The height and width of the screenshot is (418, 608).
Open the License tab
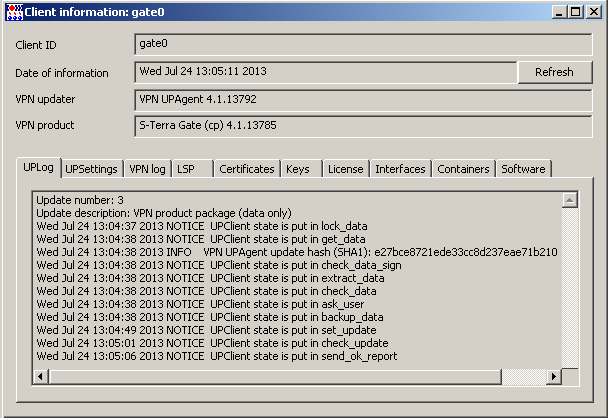[346, 169]
